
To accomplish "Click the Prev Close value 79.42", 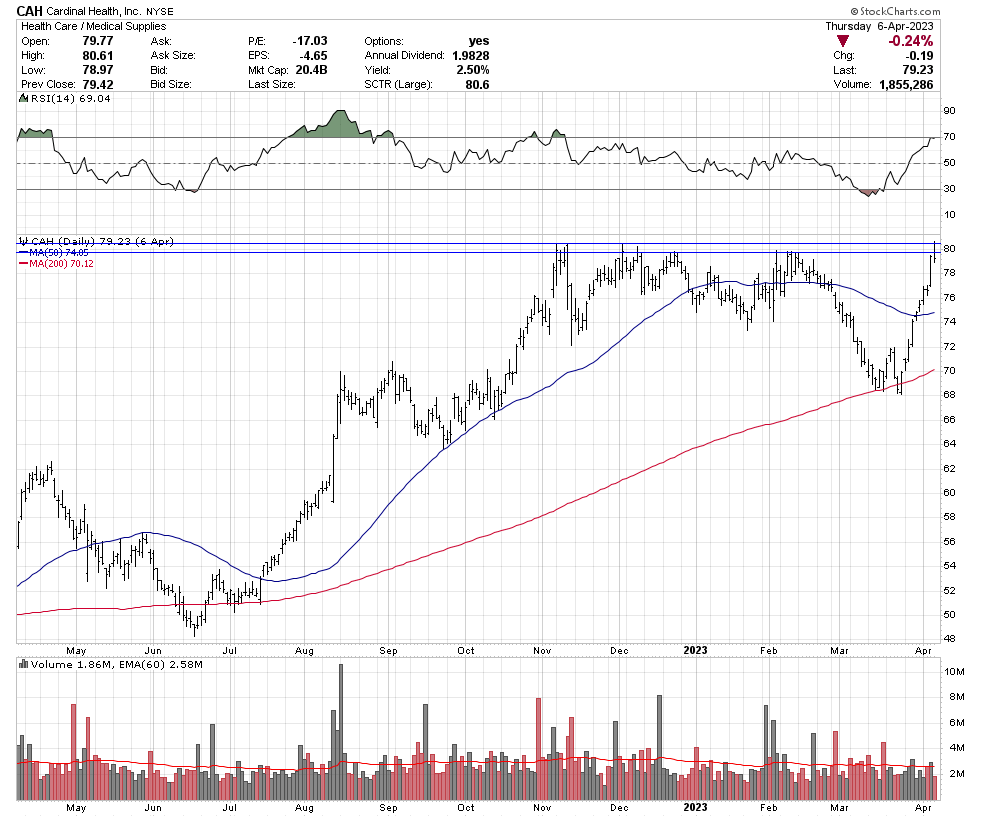I will [x=97, y=84].
